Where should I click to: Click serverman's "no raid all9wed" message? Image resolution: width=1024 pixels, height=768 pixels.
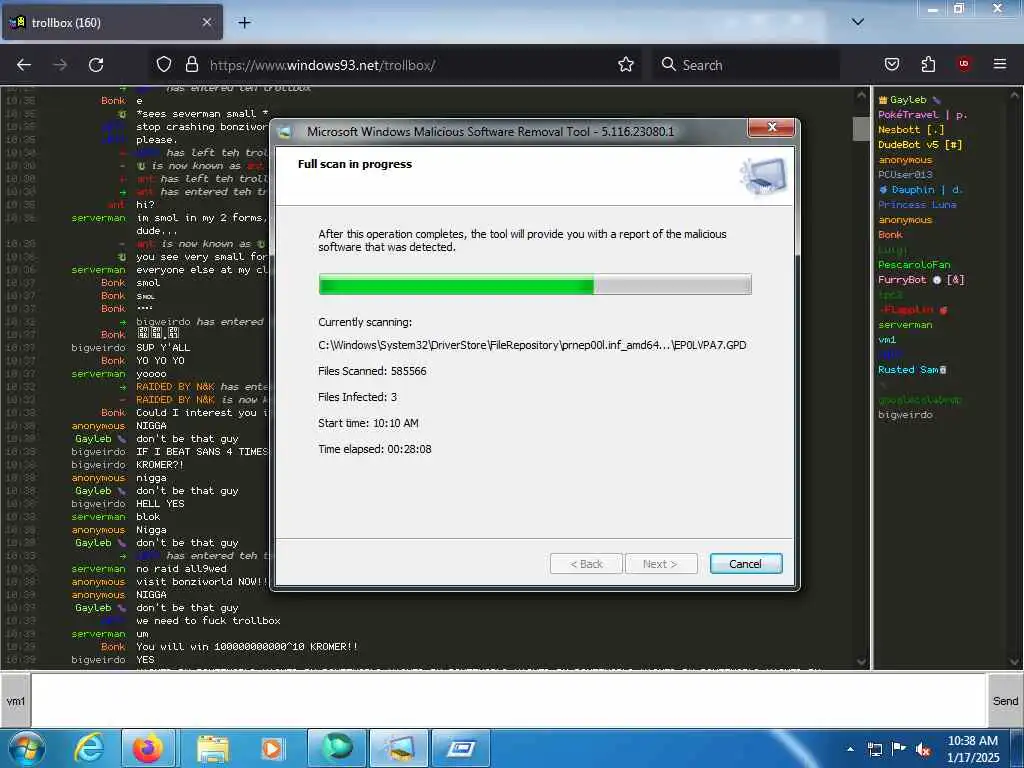182,569
